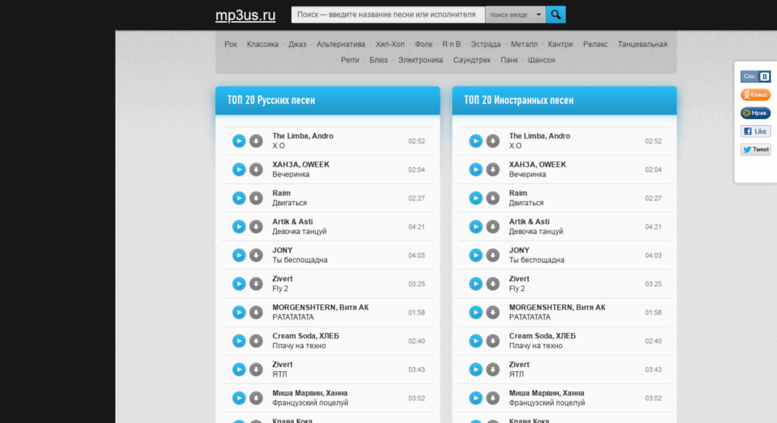Open the Альтернатива genre

pyautogui.click(x=341, y=44)
